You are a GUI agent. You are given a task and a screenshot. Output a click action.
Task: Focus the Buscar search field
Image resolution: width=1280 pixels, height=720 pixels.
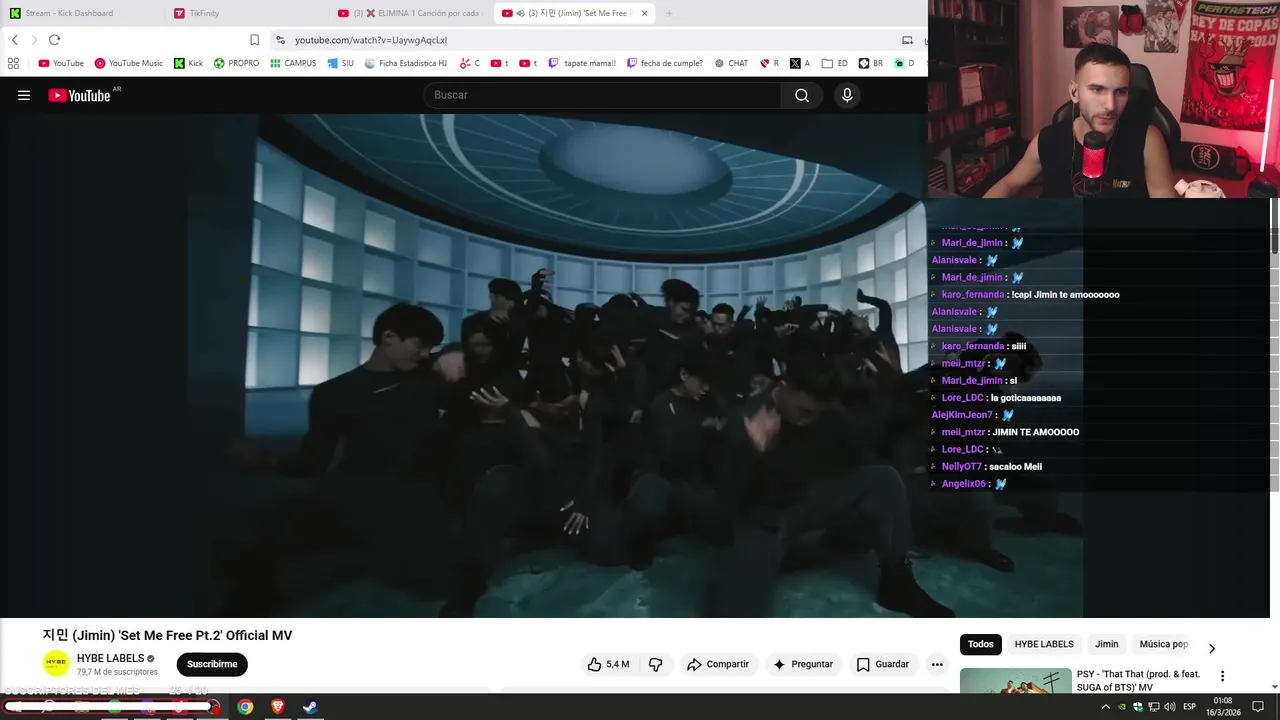(x=603, y=95)
